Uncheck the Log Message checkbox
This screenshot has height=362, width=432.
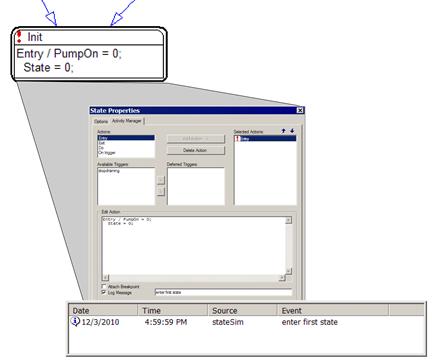[x=104, y=292]
